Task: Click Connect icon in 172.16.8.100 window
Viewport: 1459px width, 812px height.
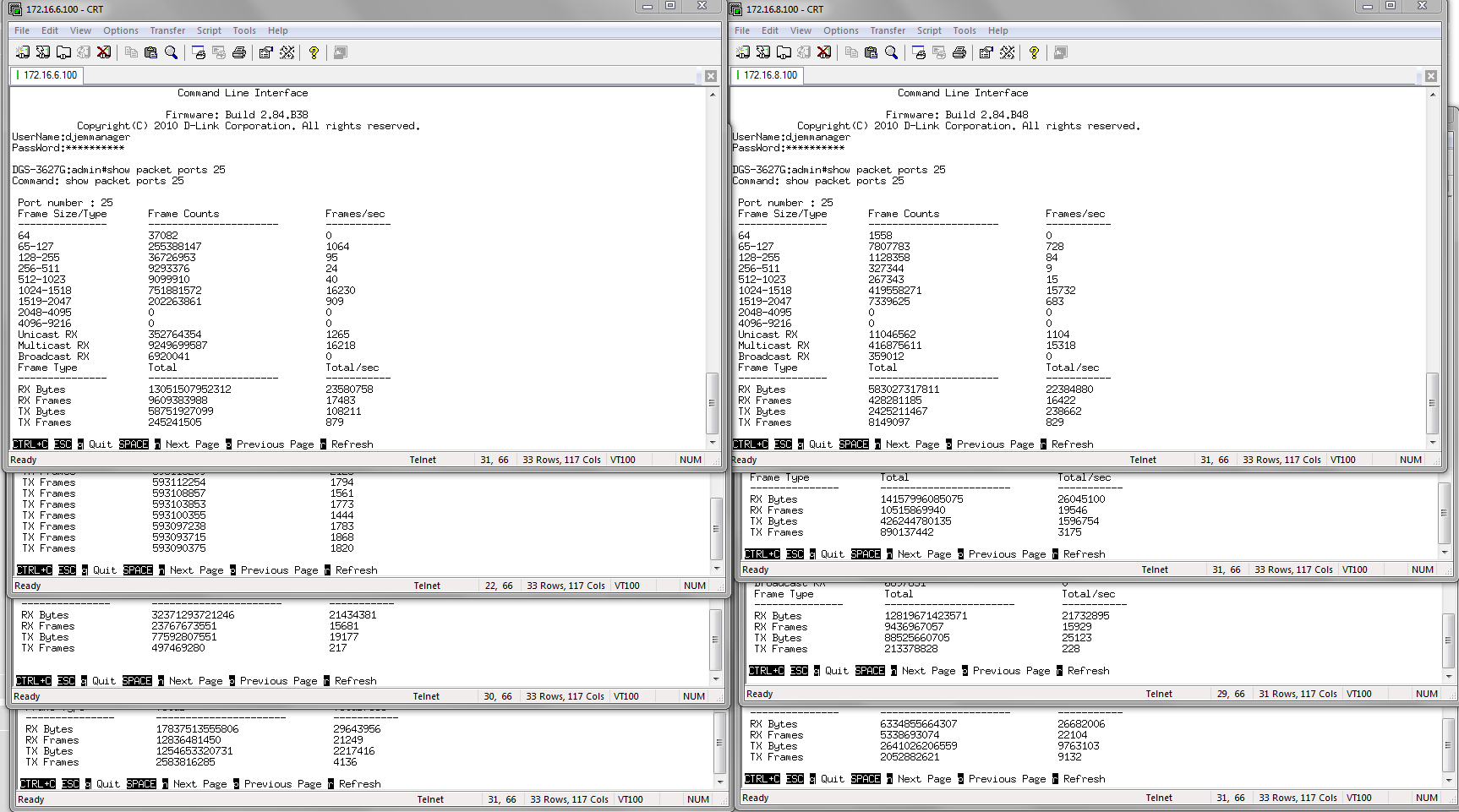Action: (743, 52)
